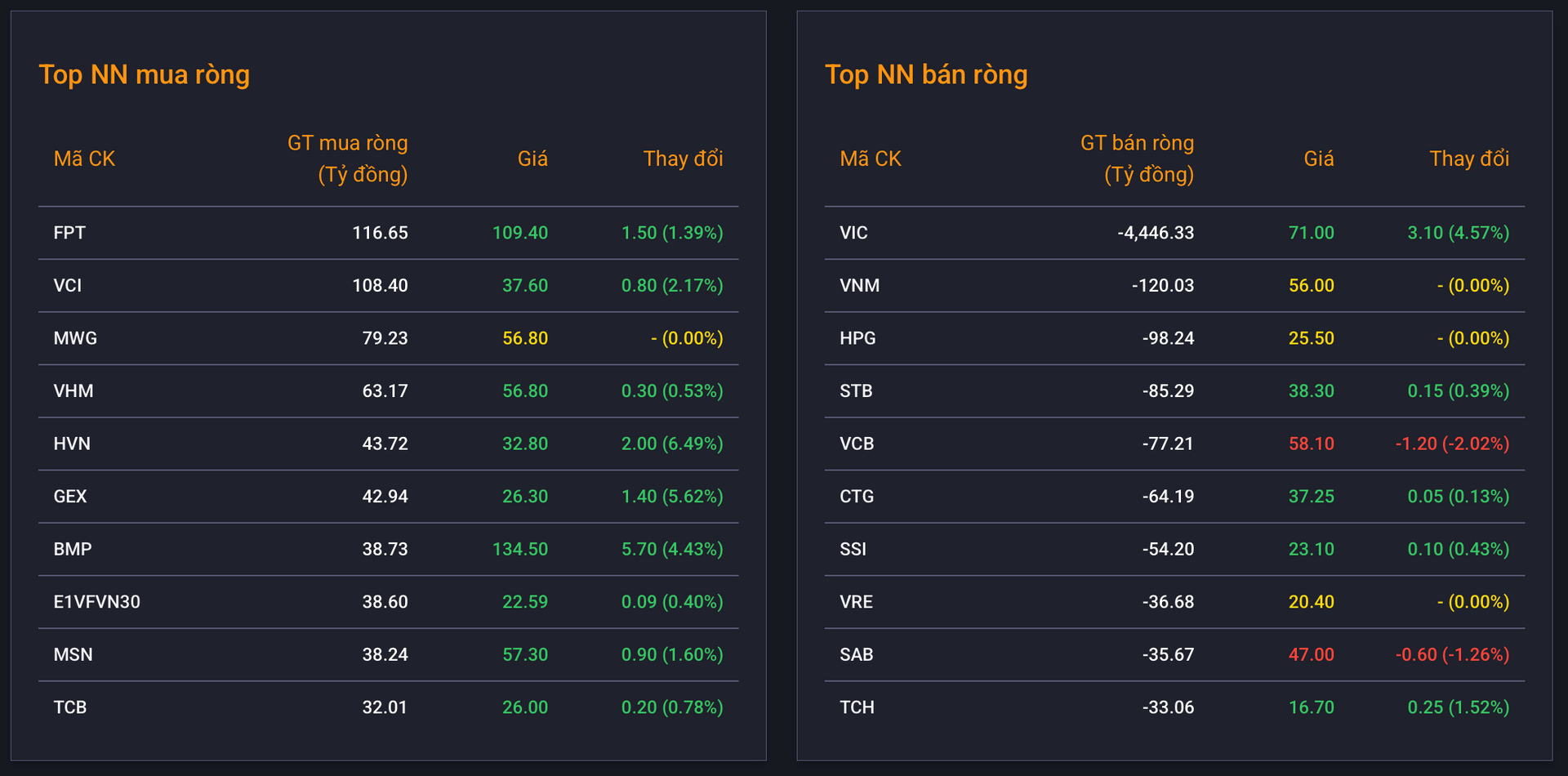1568x776 pixels.
Task: Click 'Giá' header in net sell table
Action: pyautogui.click(x=1319, y=158)
